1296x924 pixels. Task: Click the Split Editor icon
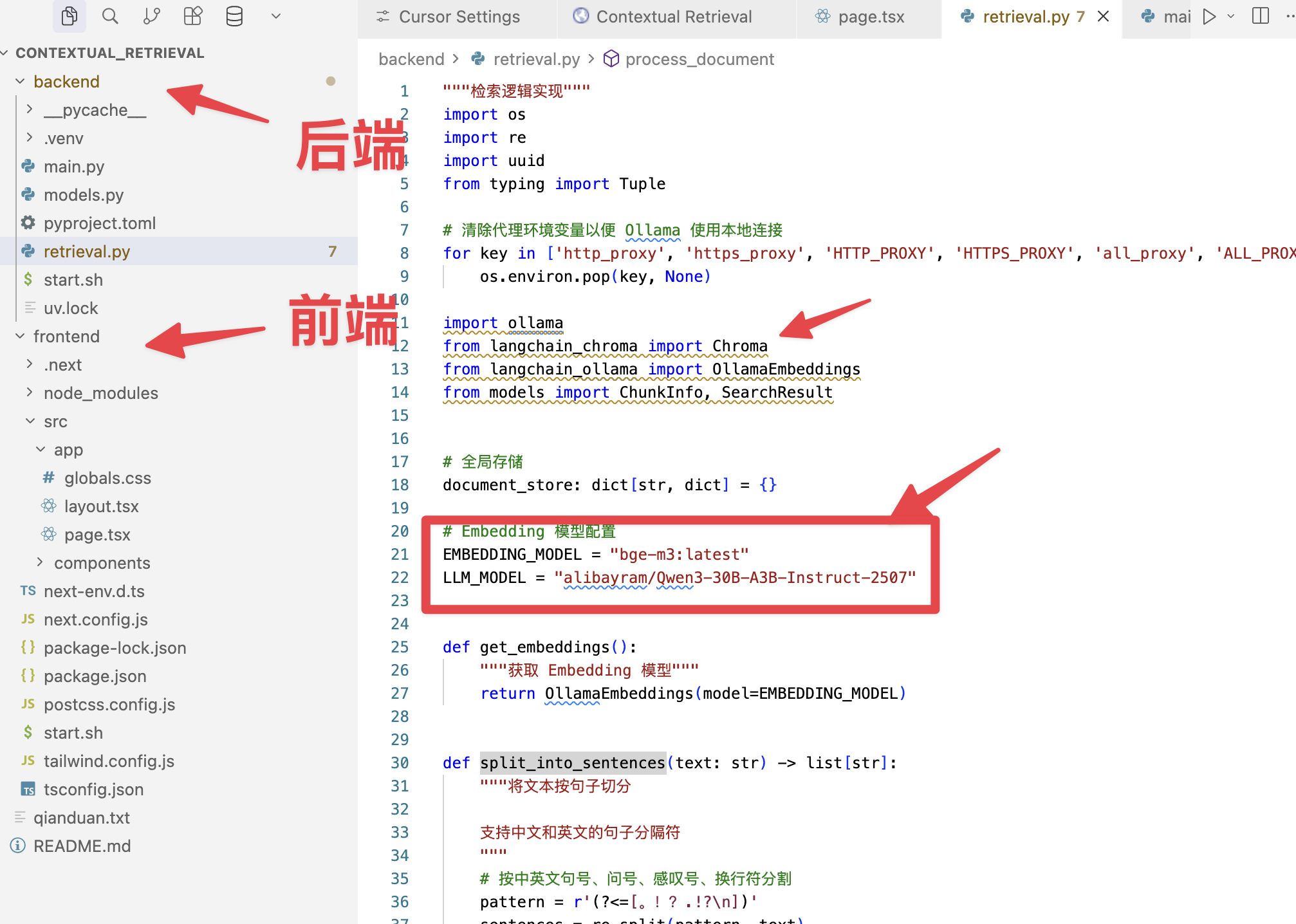click(1260, 16)
